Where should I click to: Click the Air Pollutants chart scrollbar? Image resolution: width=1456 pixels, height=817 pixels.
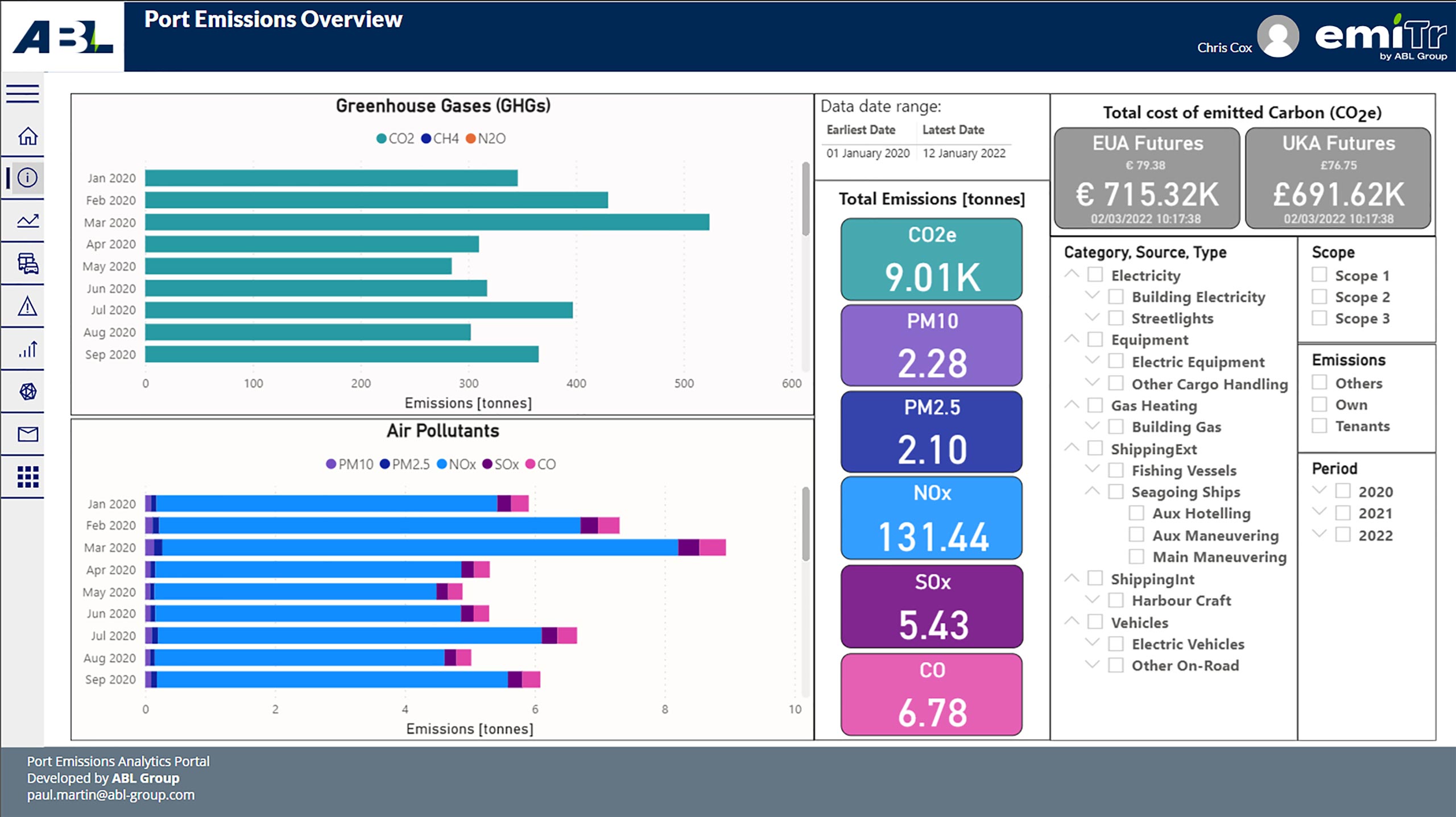point(805,523)
